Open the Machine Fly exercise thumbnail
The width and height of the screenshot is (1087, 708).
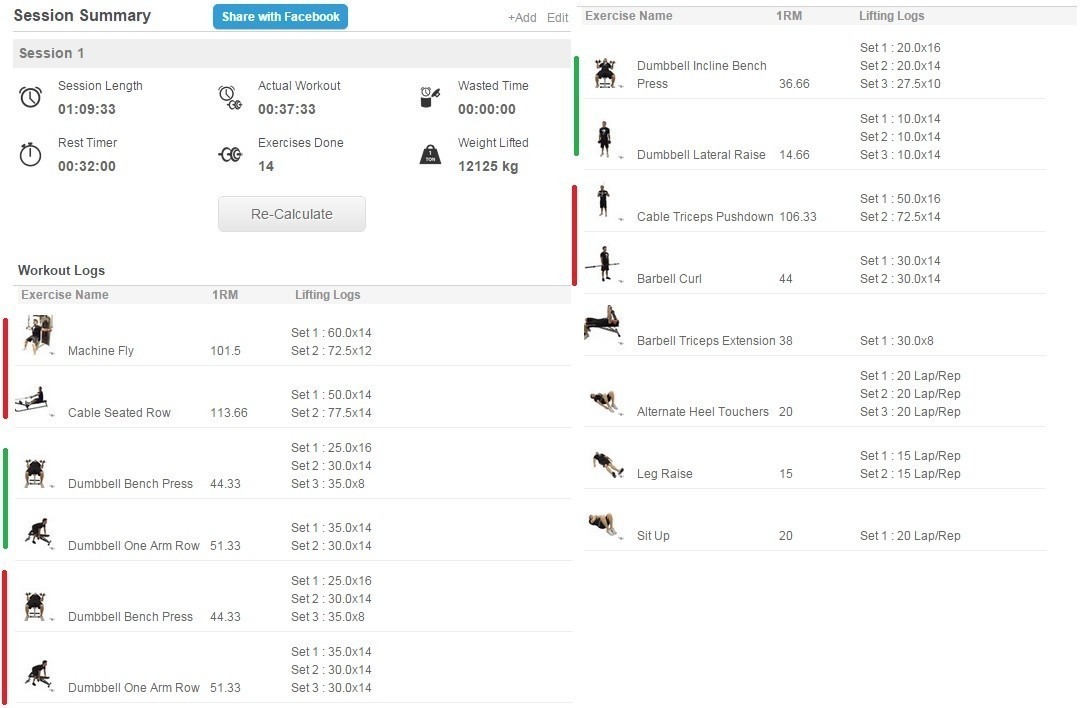coord(37,335)
